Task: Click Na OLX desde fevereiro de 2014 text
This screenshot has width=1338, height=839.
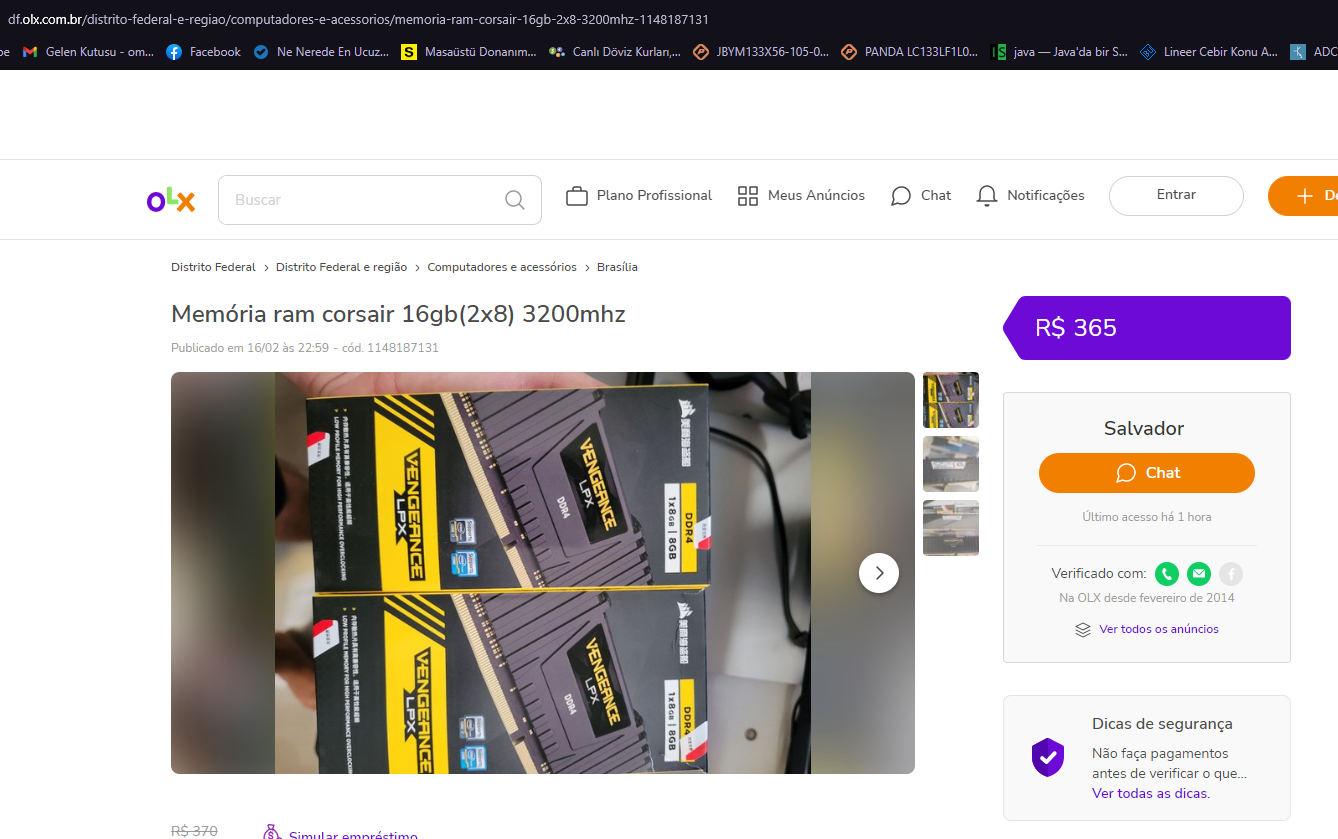Action: (1147, 598)
